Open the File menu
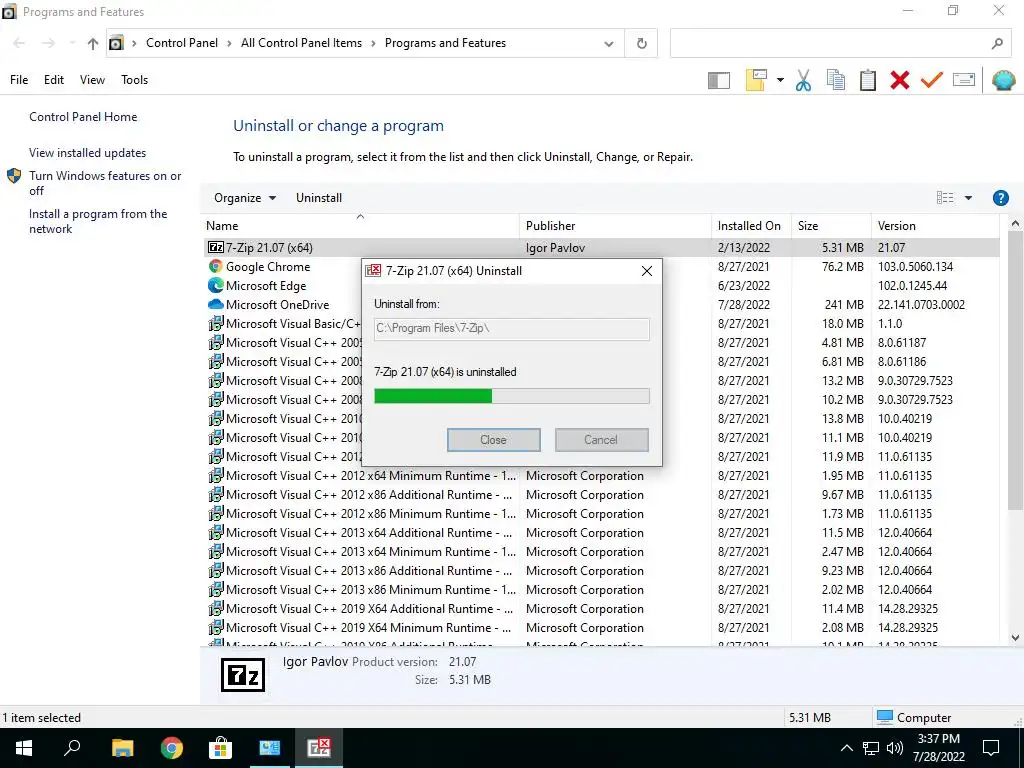This screenshot has width=1024, height=768. 19,80
